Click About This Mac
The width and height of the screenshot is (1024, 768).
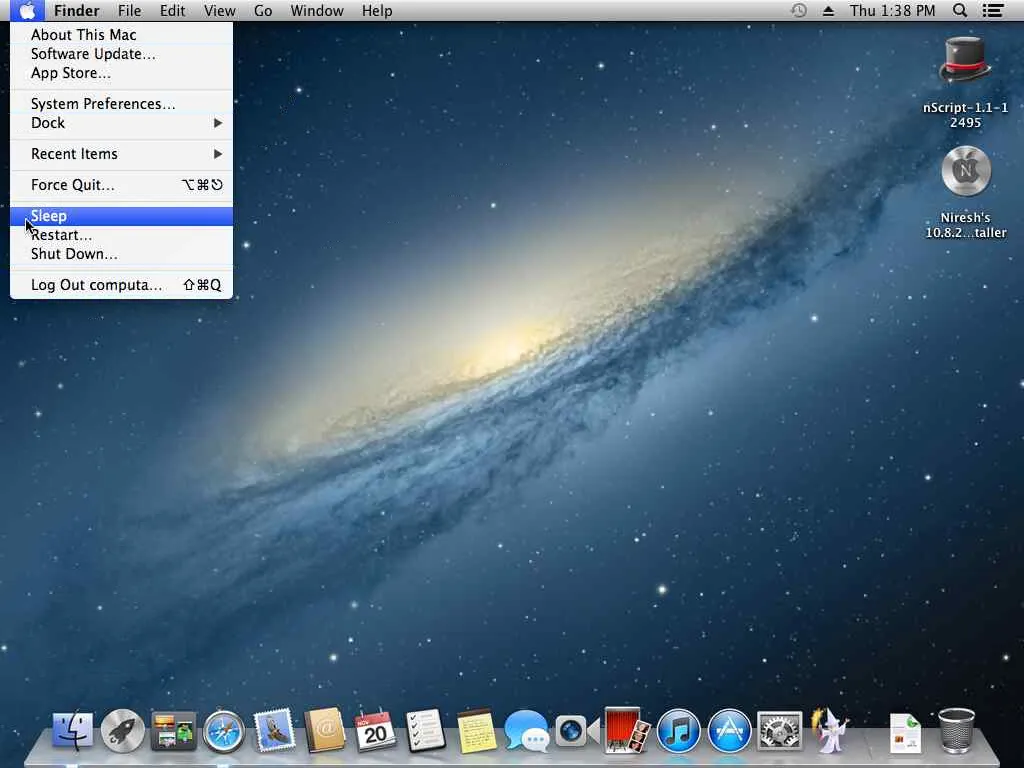[x=84, y=35]
